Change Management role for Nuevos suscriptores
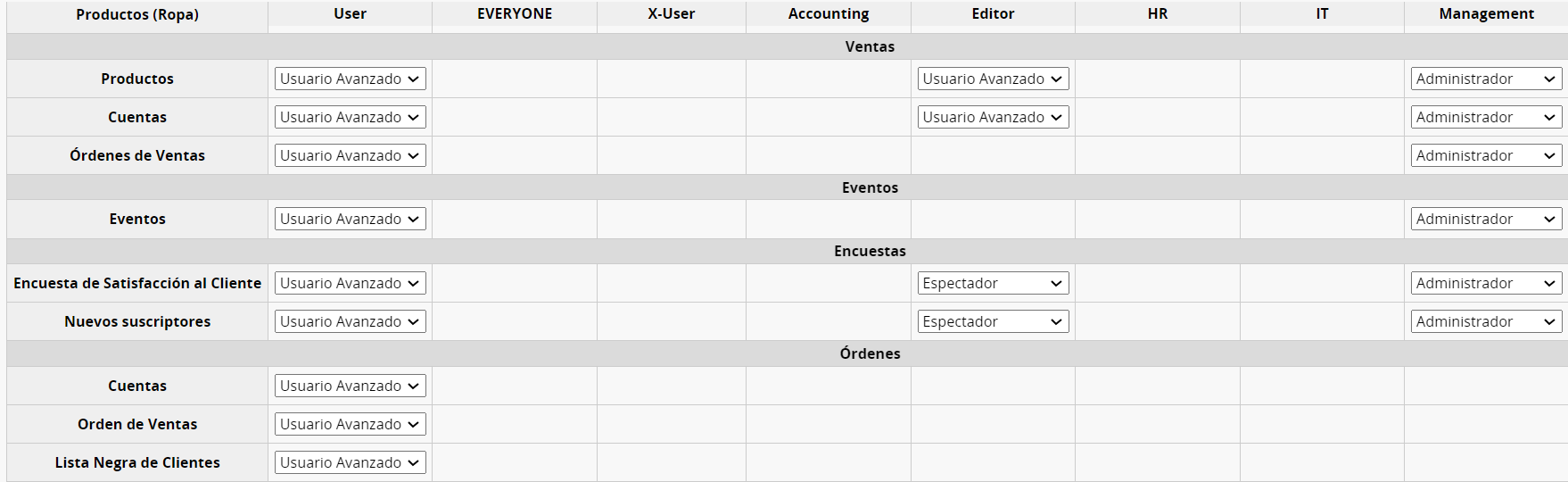1568x482 pixels. click(x=1486, y=321)
